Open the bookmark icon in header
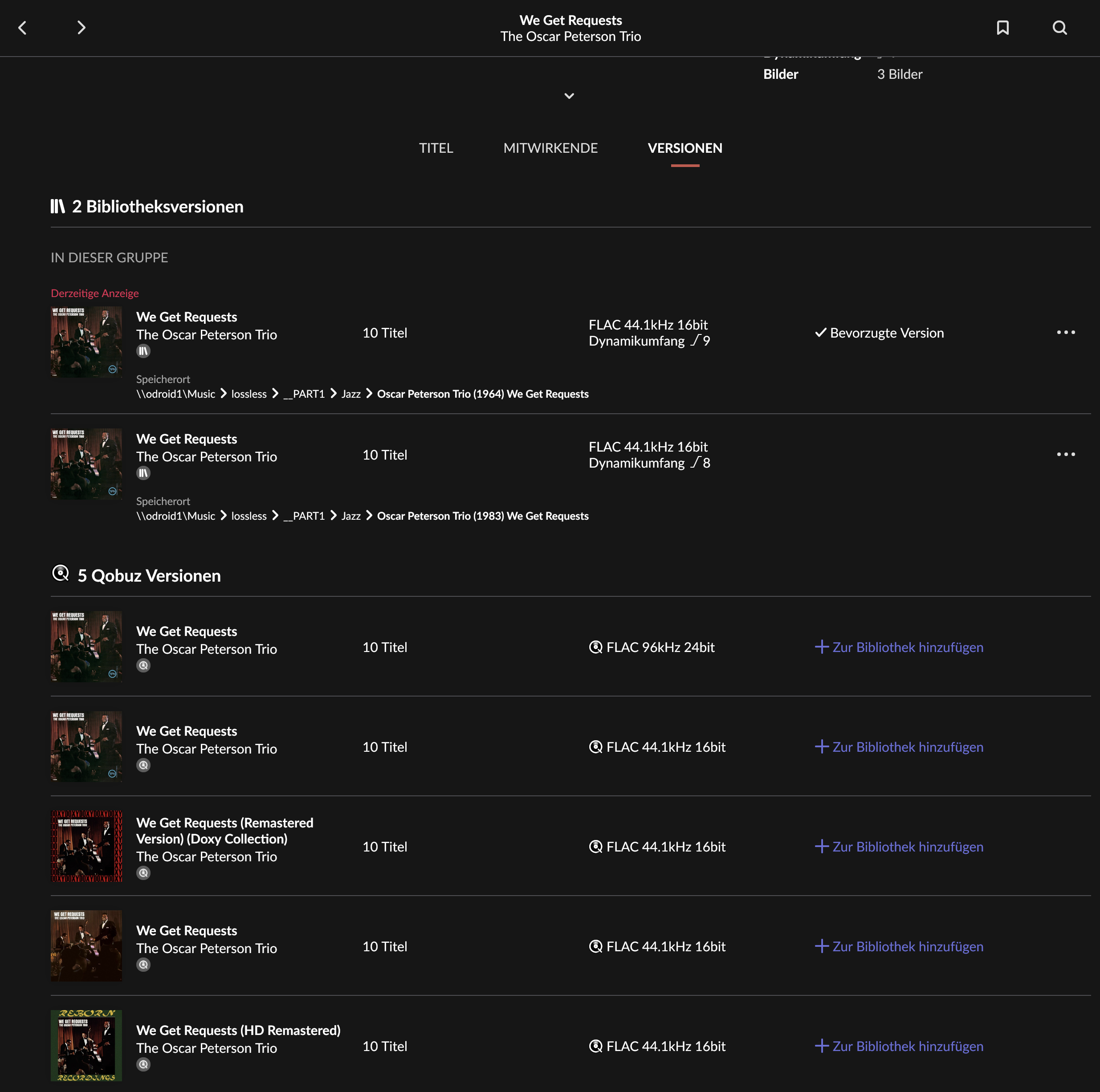This screenshot has width=1100, height=1092. 1002,27
